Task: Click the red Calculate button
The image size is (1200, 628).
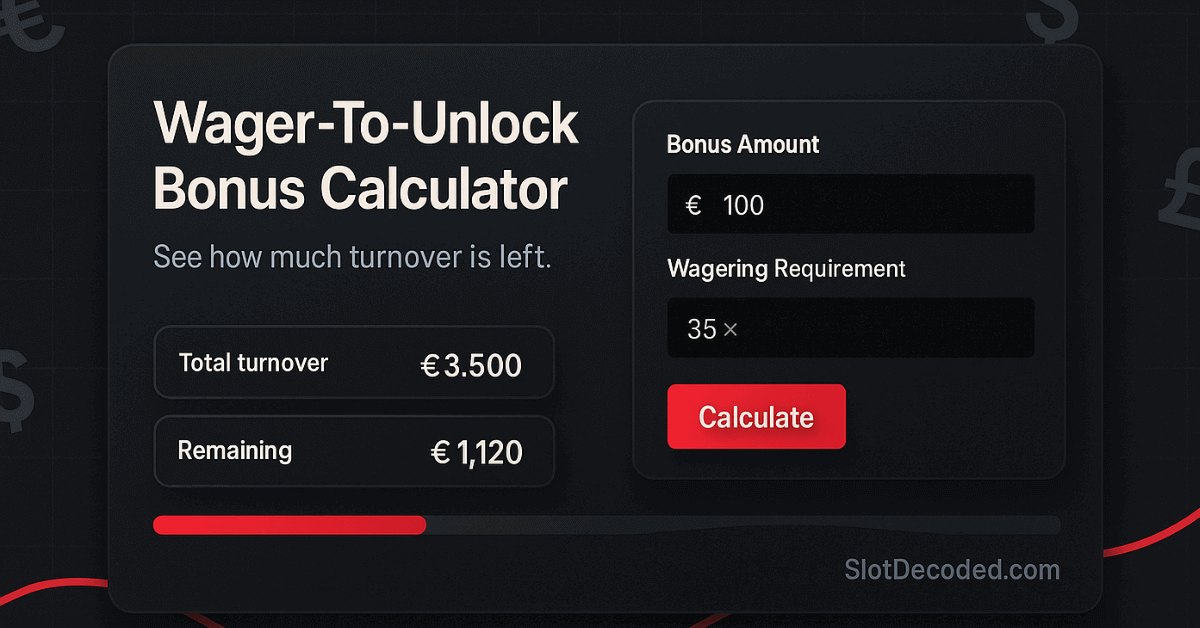Action: [x=756, y=417]
